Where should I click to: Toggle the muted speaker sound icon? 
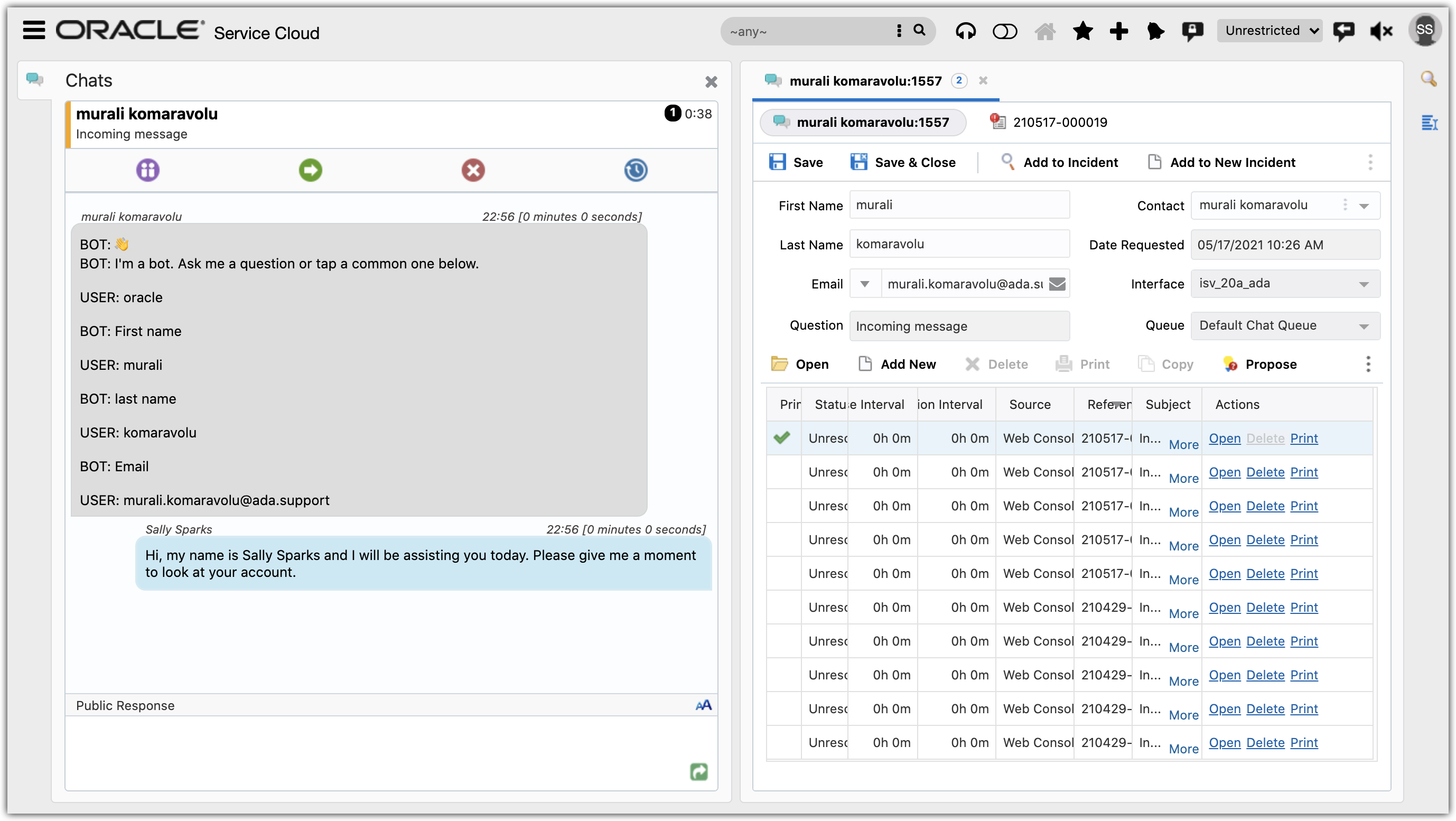[x=1381, y=31]
